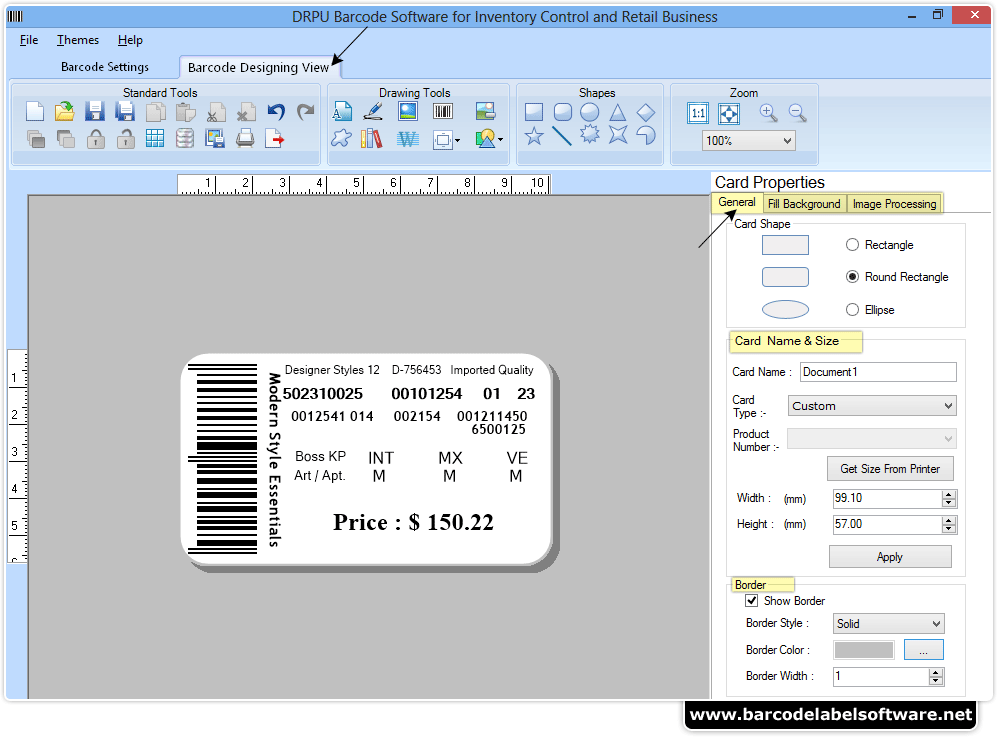Click the Card Name input field
Screen dimensions: 997x737
(878, 372)
